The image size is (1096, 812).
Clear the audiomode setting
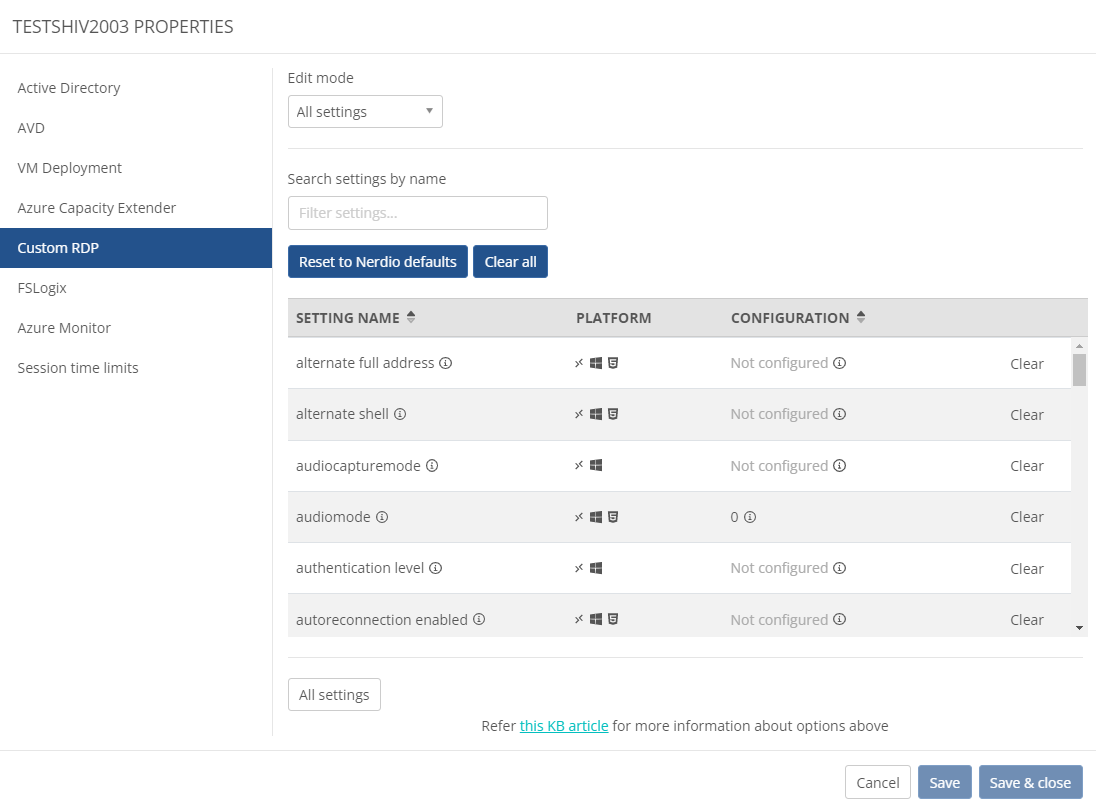point(1026,517)
